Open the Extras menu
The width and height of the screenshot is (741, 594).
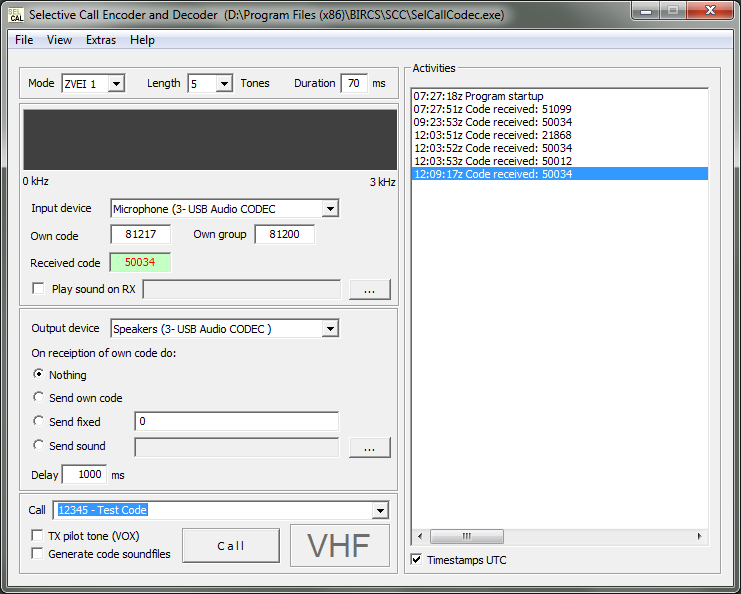click(x=101, y=40)
